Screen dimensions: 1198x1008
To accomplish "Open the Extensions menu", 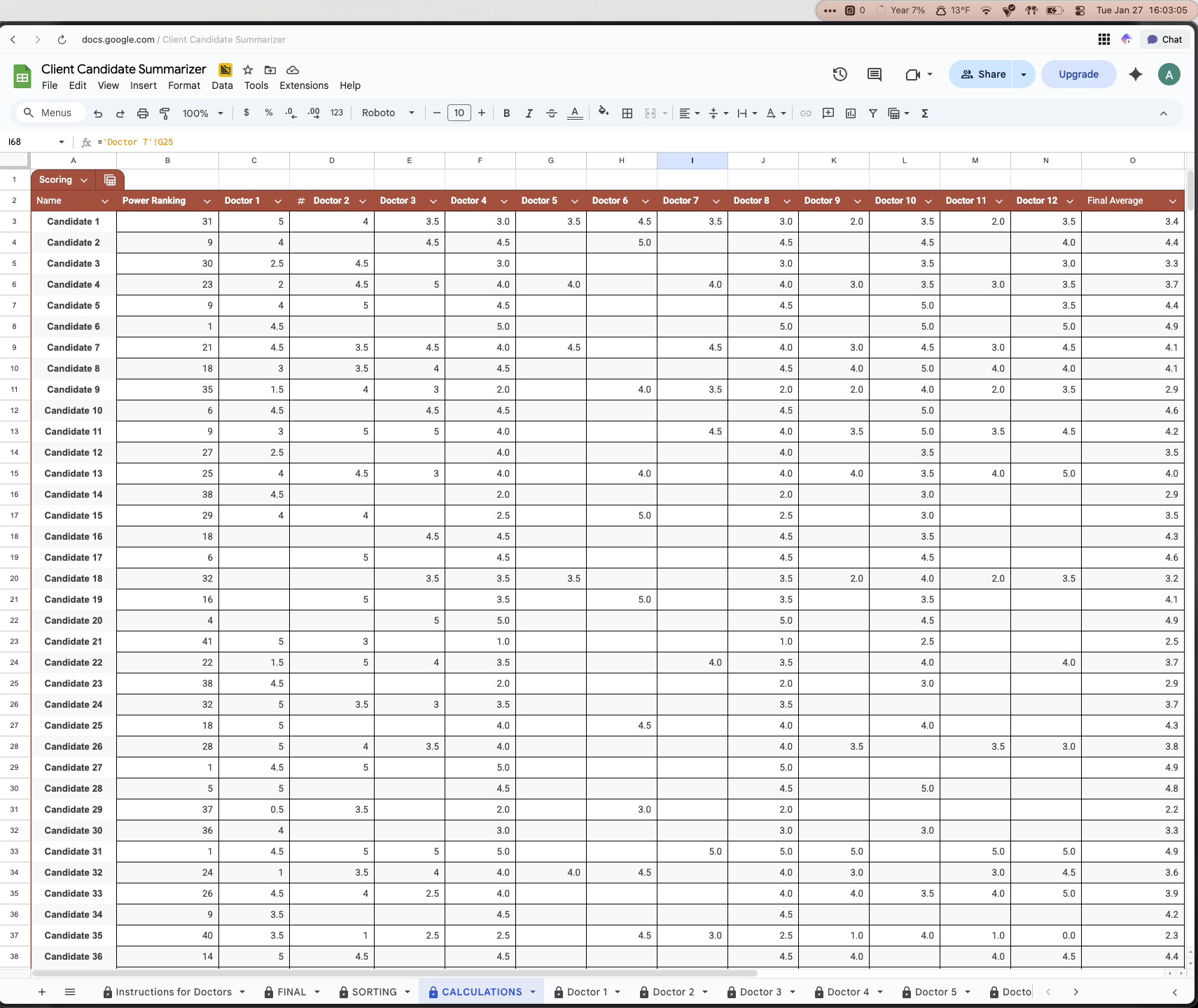I will 303,85.
